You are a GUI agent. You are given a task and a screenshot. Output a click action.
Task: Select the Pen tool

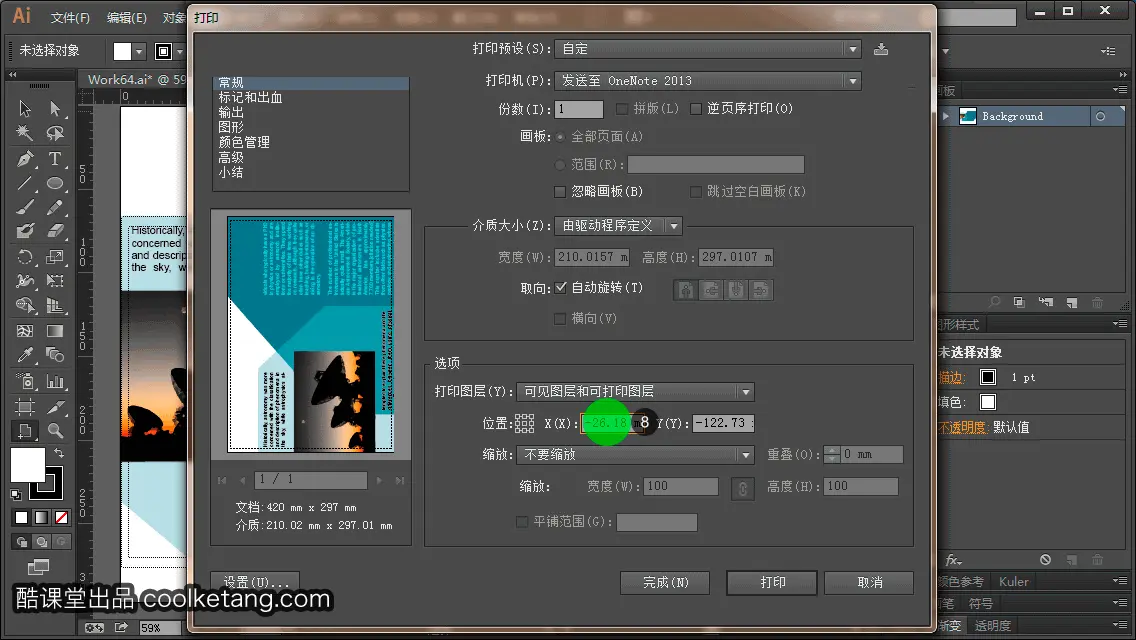coord(25,159)
